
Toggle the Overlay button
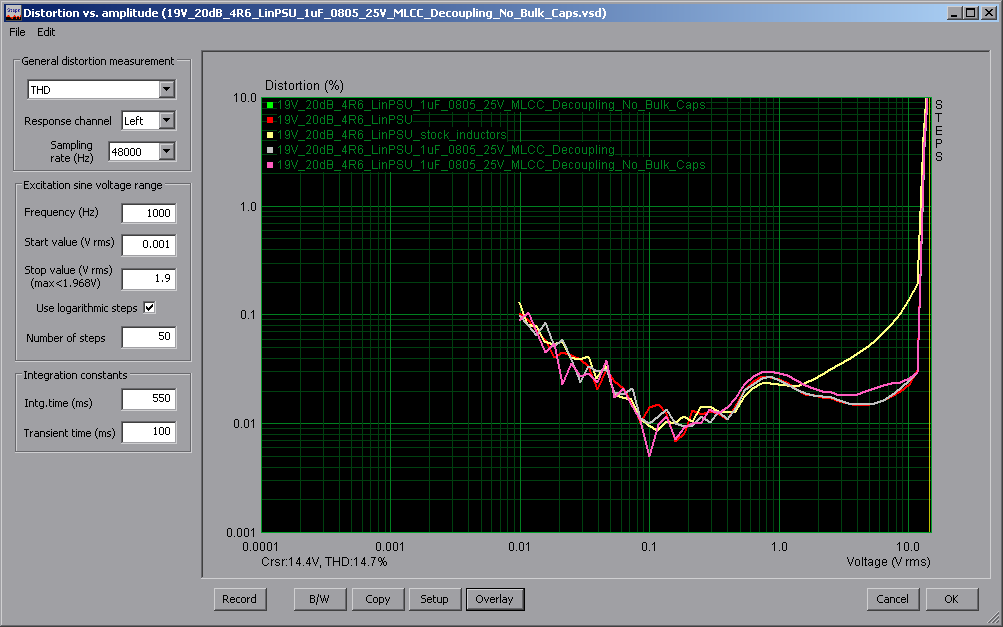click(494, 599)
